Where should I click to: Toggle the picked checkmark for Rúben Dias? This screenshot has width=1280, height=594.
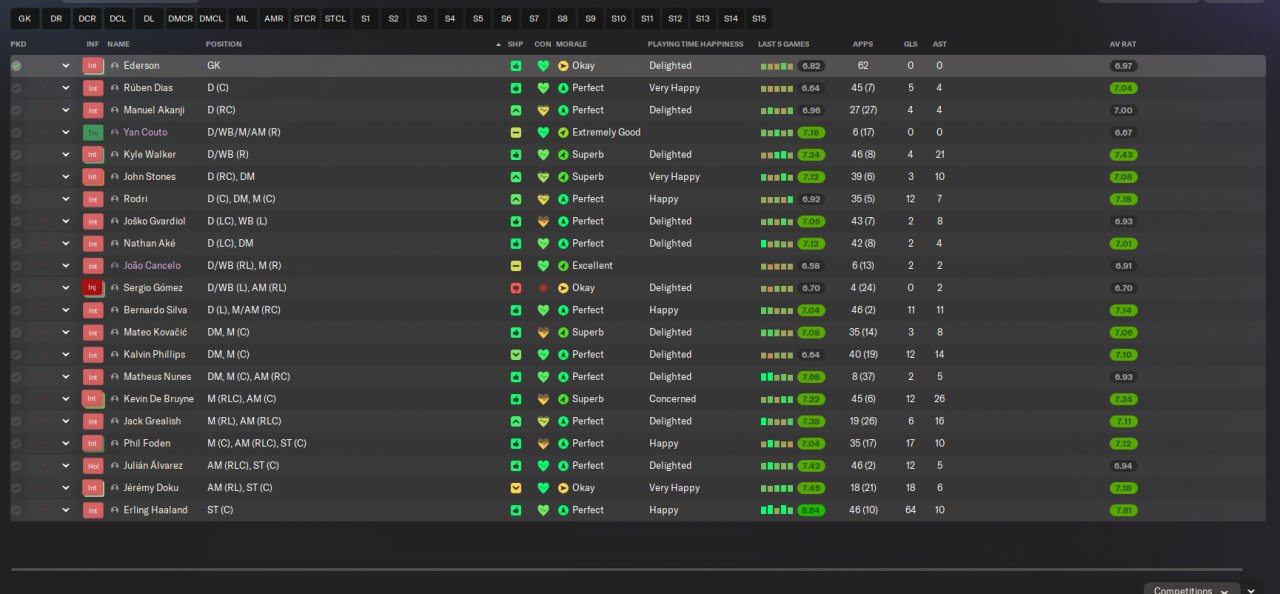point(16,88)
